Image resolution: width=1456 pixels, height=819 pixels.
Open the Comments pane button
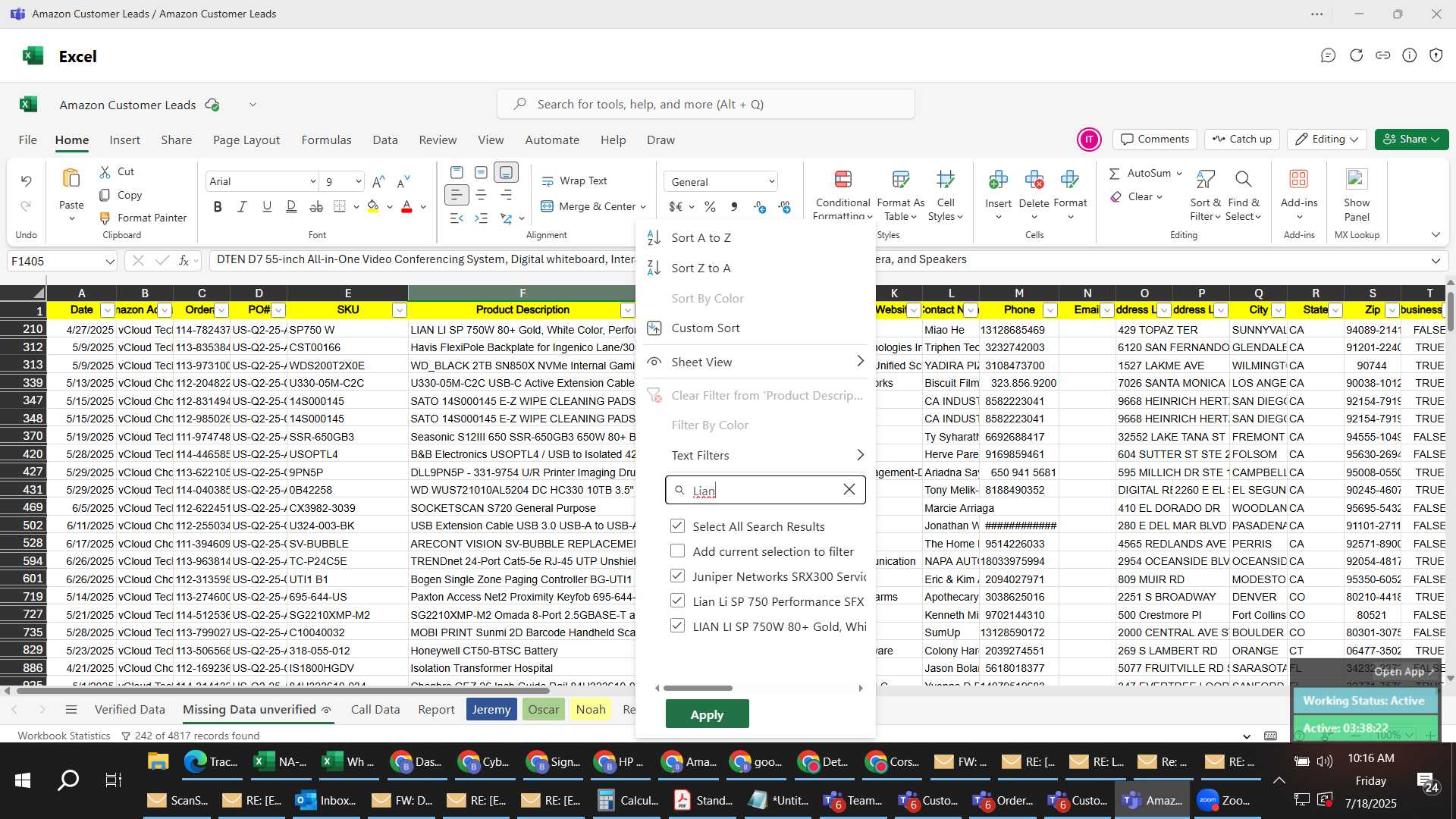coord(1155,140)
